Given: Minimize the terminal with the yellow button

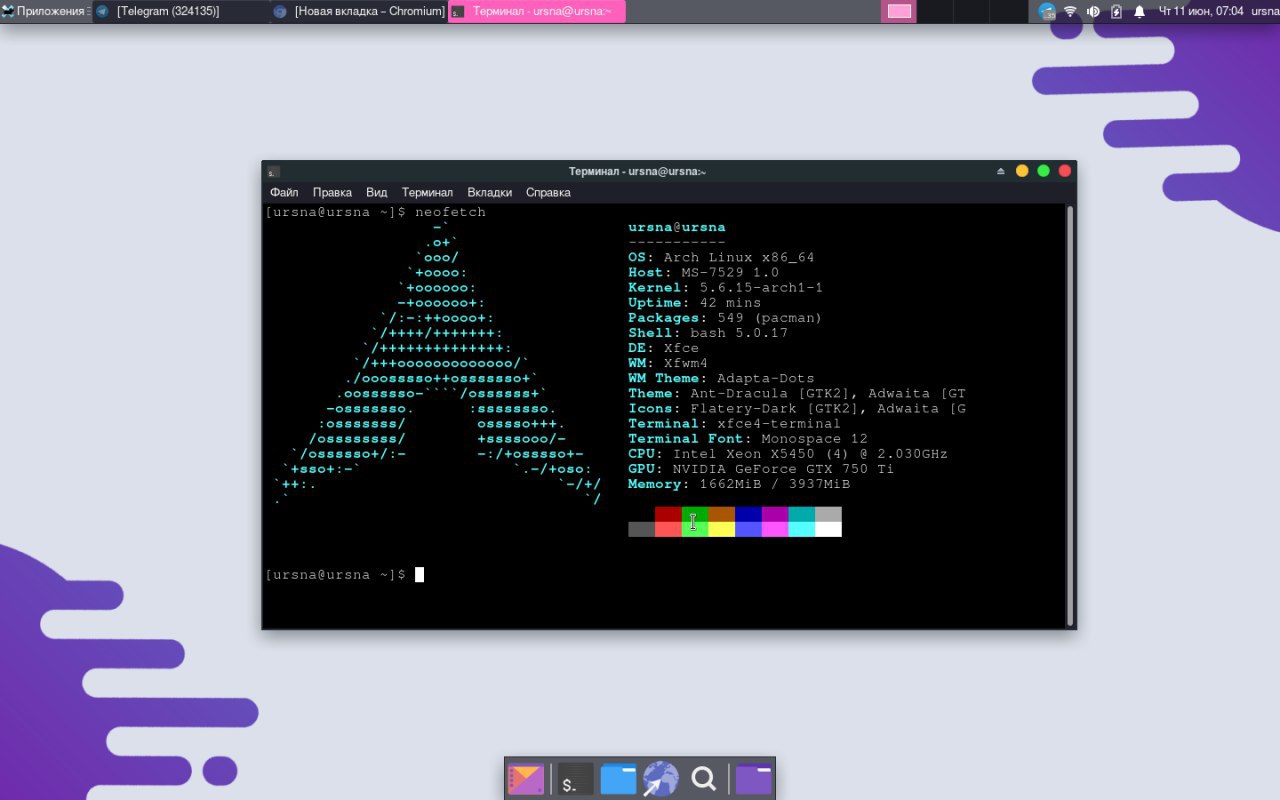Looking at the screenshot, I should point(1022,171).
